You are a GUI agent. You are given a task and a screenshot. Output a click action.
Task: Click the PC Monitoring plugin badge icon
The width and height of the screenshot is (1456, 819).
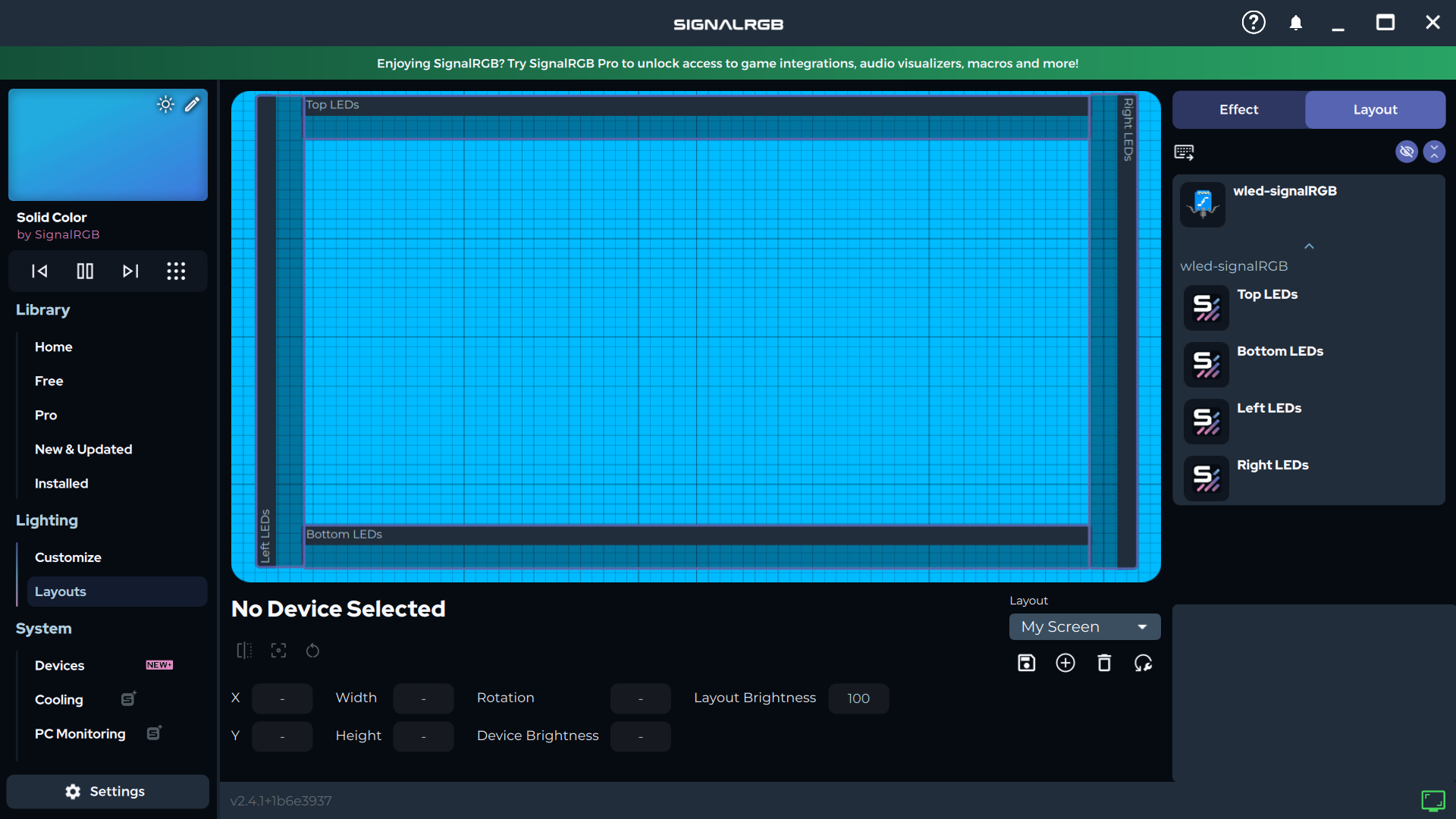(x=154, y=733)
